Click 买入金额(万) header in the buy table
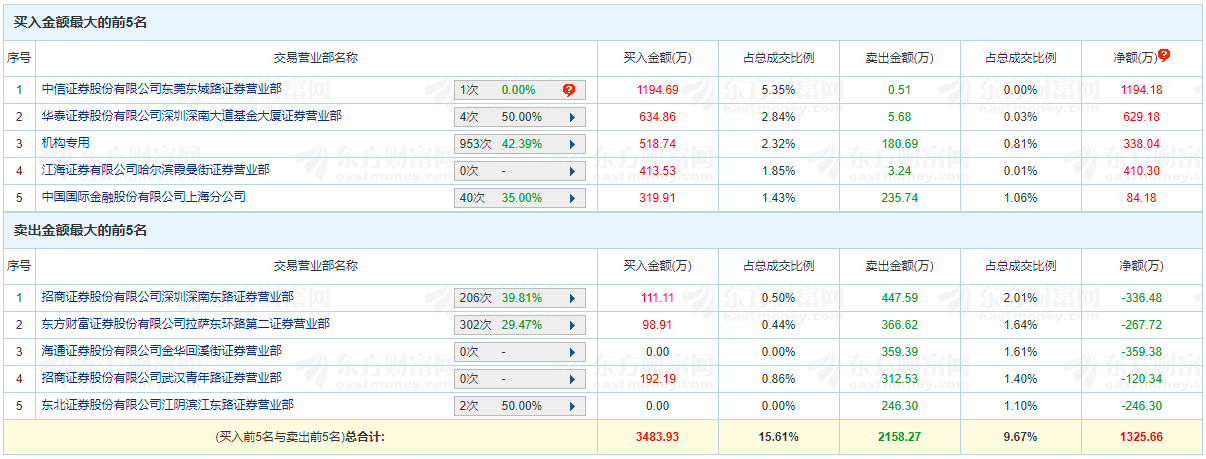 657,58
